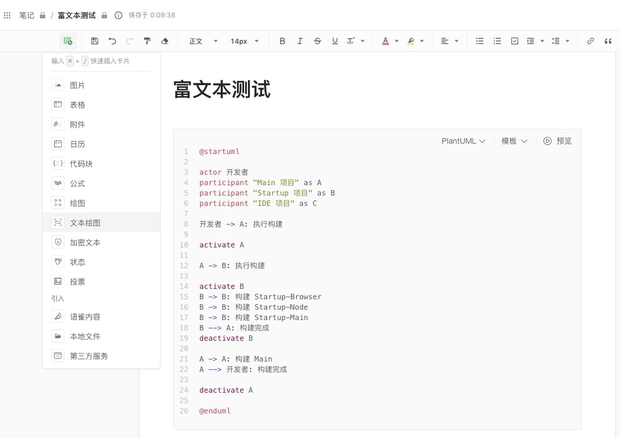
Task: Select 附件 from insert menu
Action: (101, 124)
